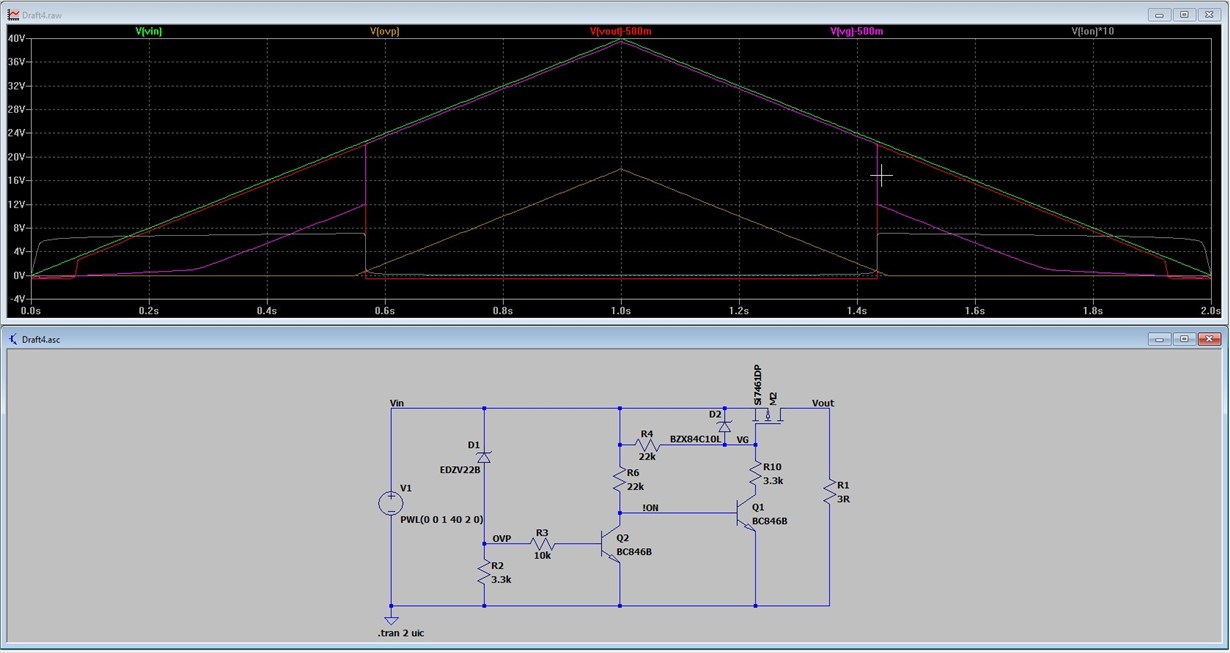Click the .tran 2 uic directive
Viewport: 1230px width, 653px height.
pyautogui.click(x=400, y=633)
